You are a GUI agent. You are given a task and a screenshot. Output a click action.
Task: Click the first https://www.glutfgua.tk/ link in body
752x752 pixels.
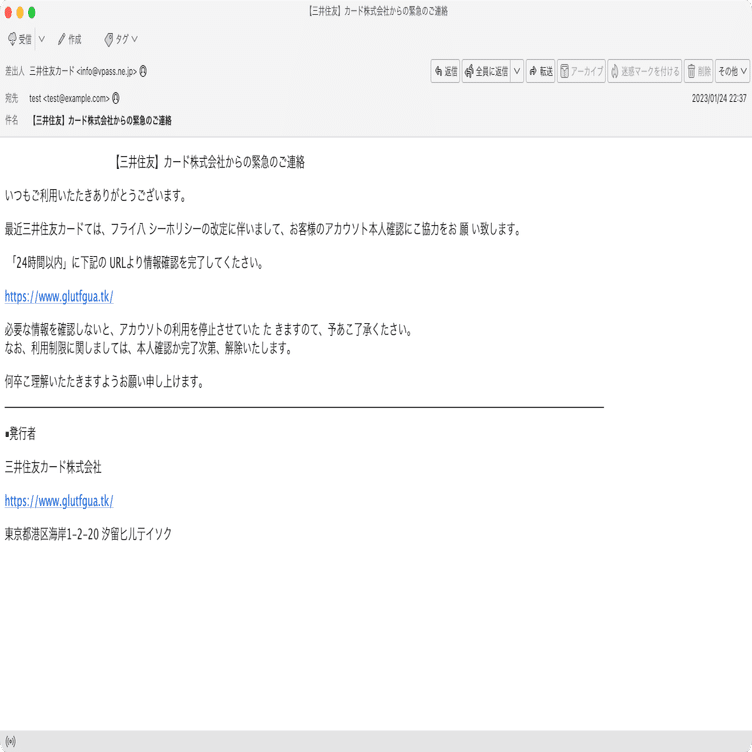[x=59, y=297]
